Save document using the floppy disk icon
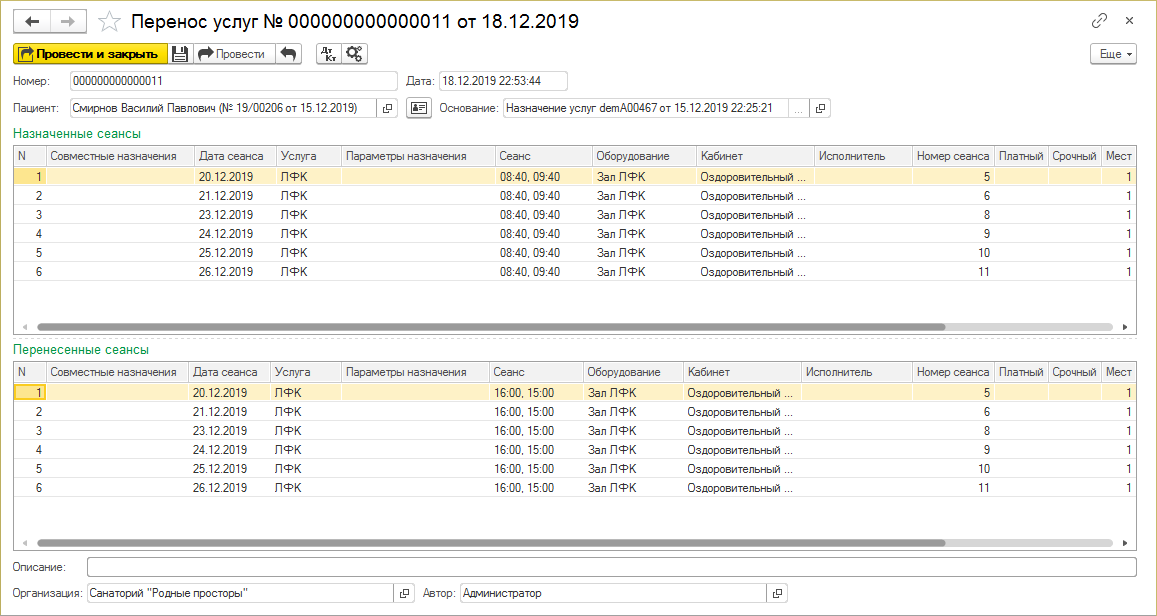The height and width of the screenshot is (616, 1157). [180, 54]
